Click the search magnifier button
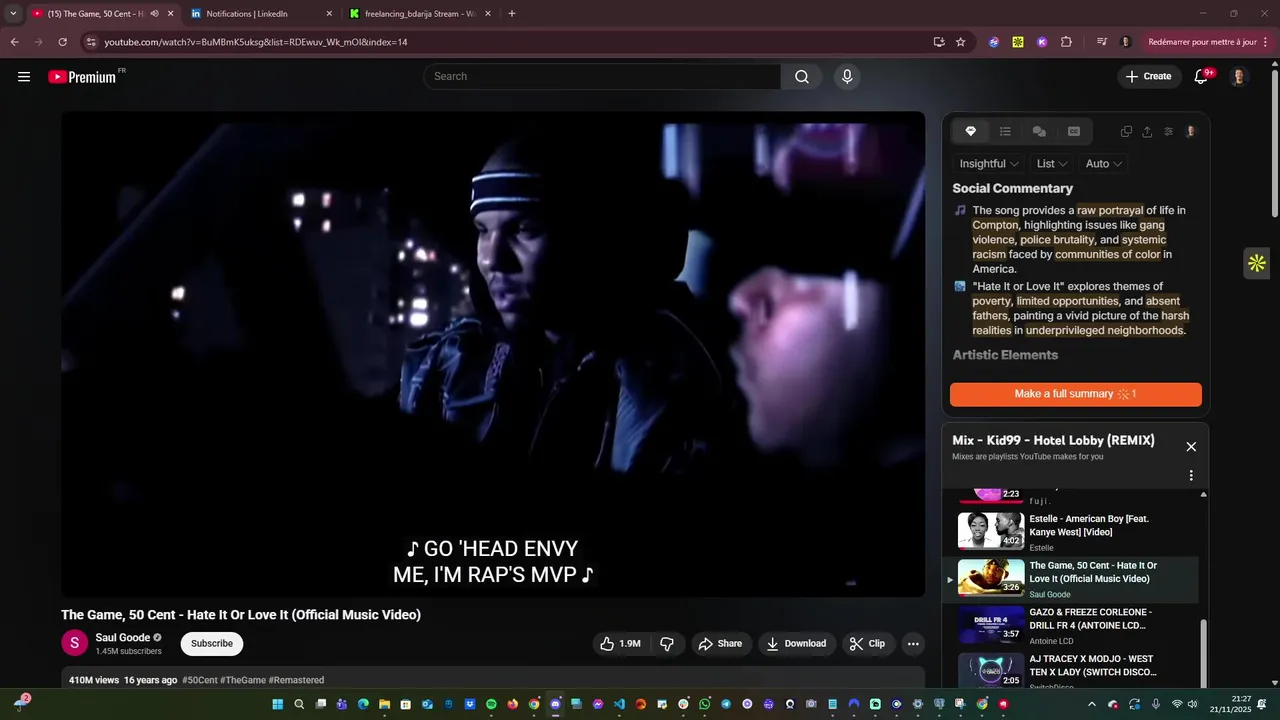The image size is (1280, 720). pos(802,77)
